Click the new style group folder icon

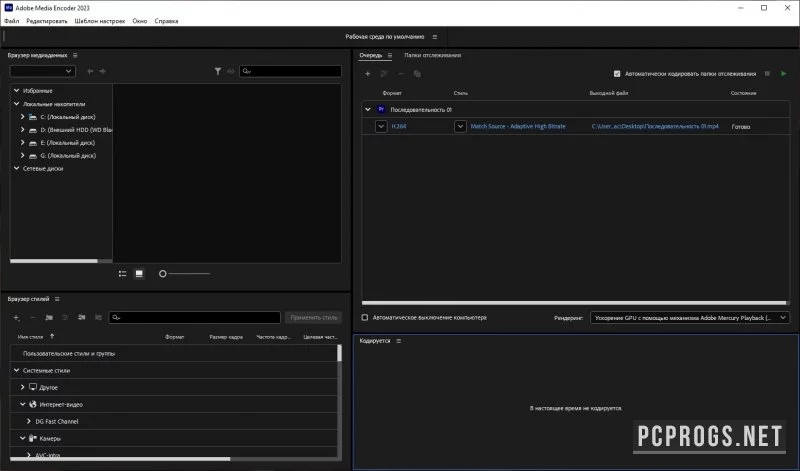pos(49,318)
